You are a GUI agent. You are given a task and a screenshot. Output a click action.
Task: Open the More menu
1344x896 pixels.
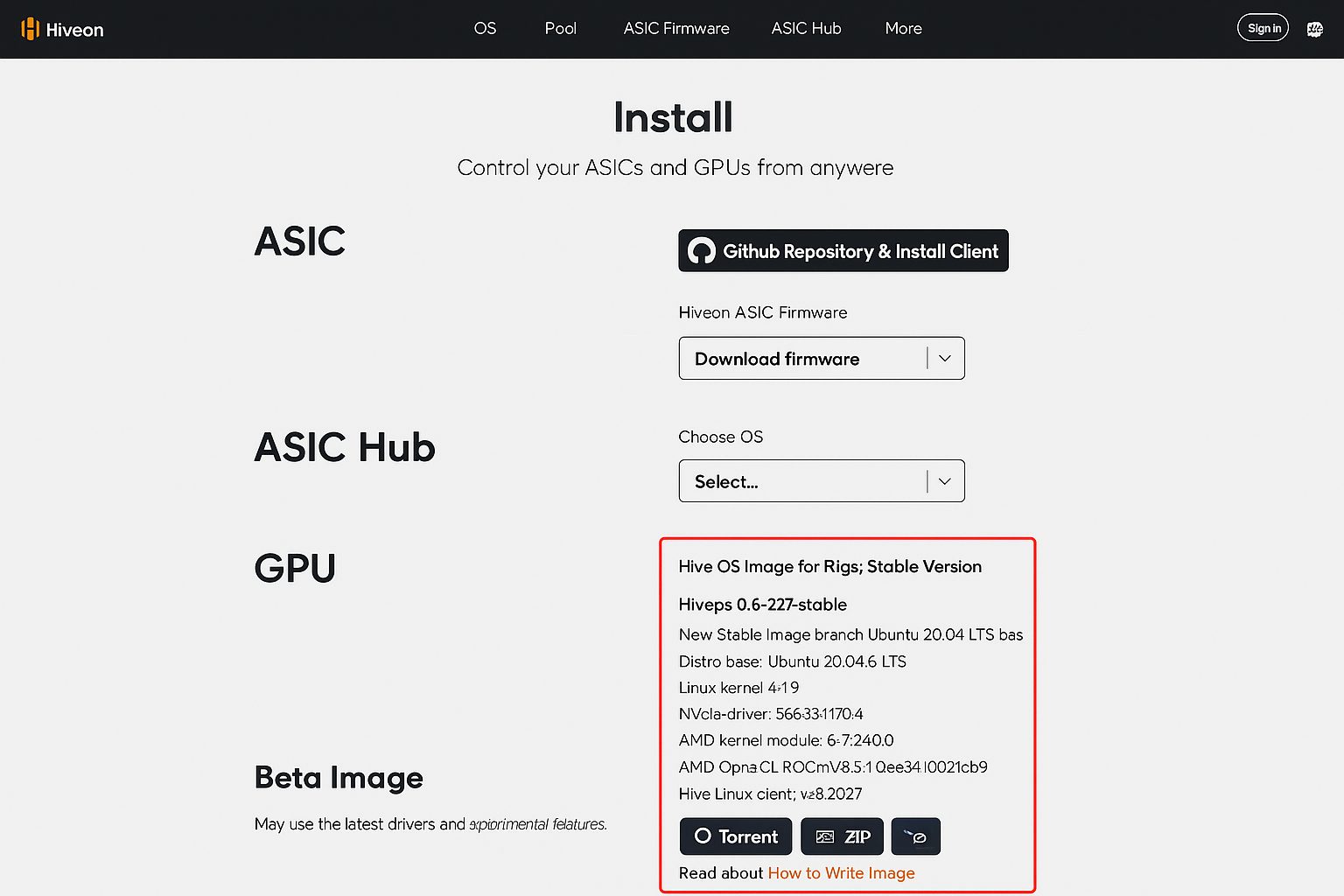tap(903, 28)
